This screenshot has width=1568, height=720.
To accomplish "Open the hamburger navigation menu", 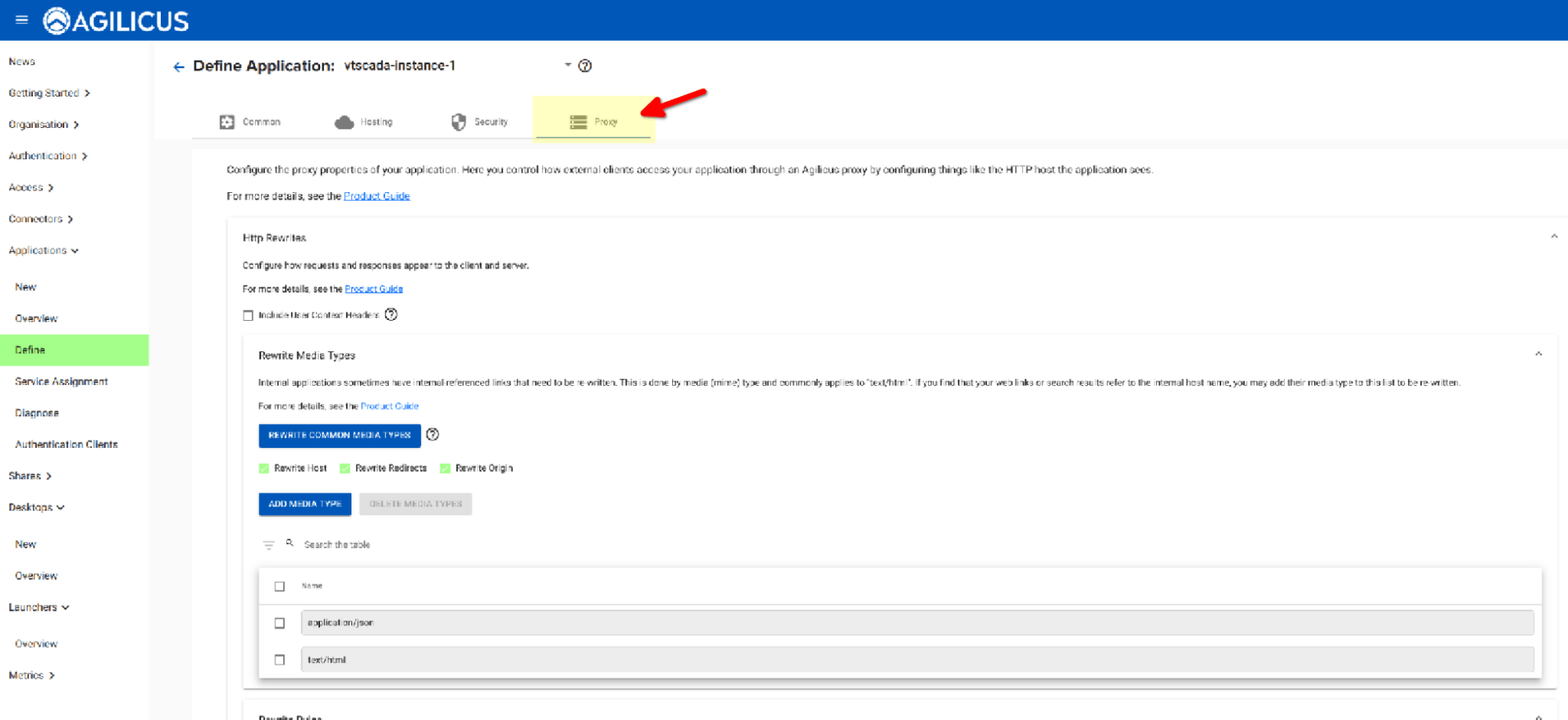I will [x=21, y=20].
